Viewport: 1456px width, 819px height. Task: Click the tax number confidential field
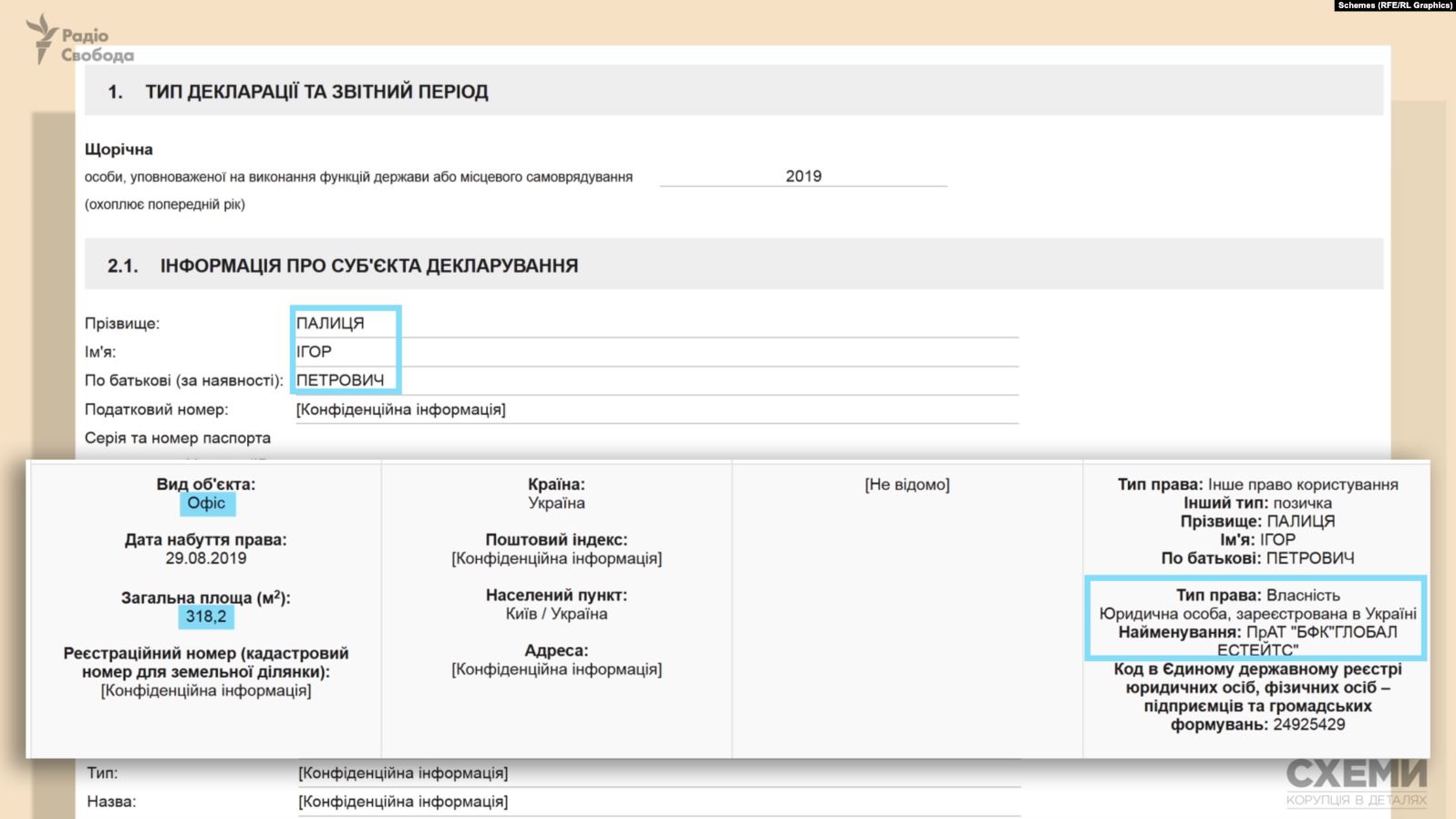click(400, 409)
